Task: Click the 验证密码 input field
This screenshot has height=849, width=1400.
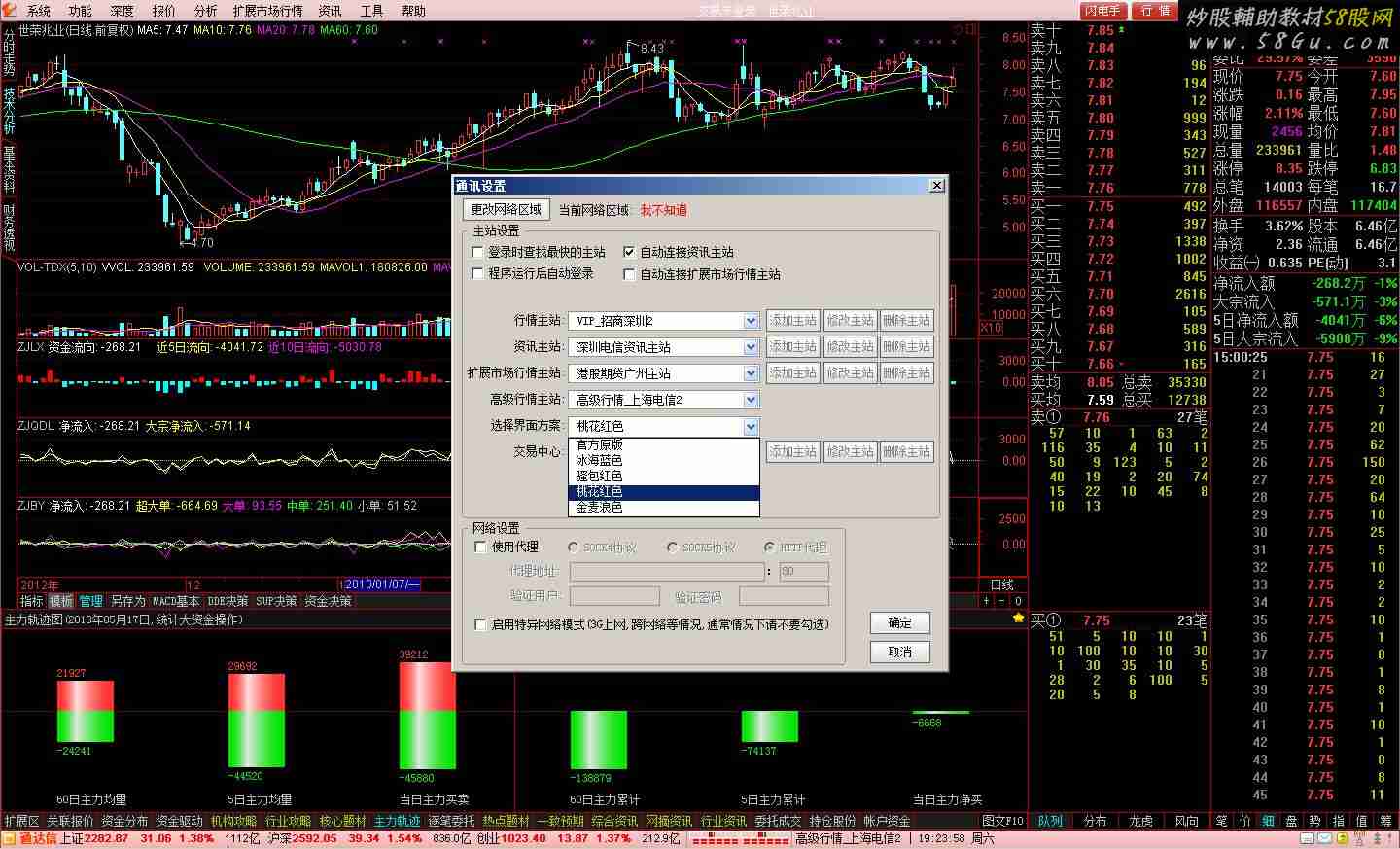Action: pos(785,595)
